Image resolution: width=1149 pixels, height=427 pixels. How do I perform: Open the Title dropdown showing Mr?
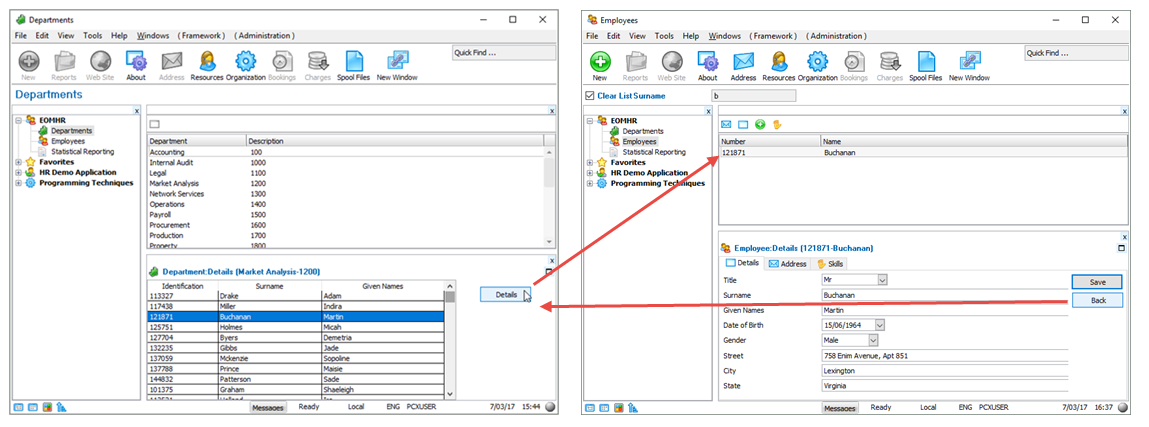(x=882, y=280)
